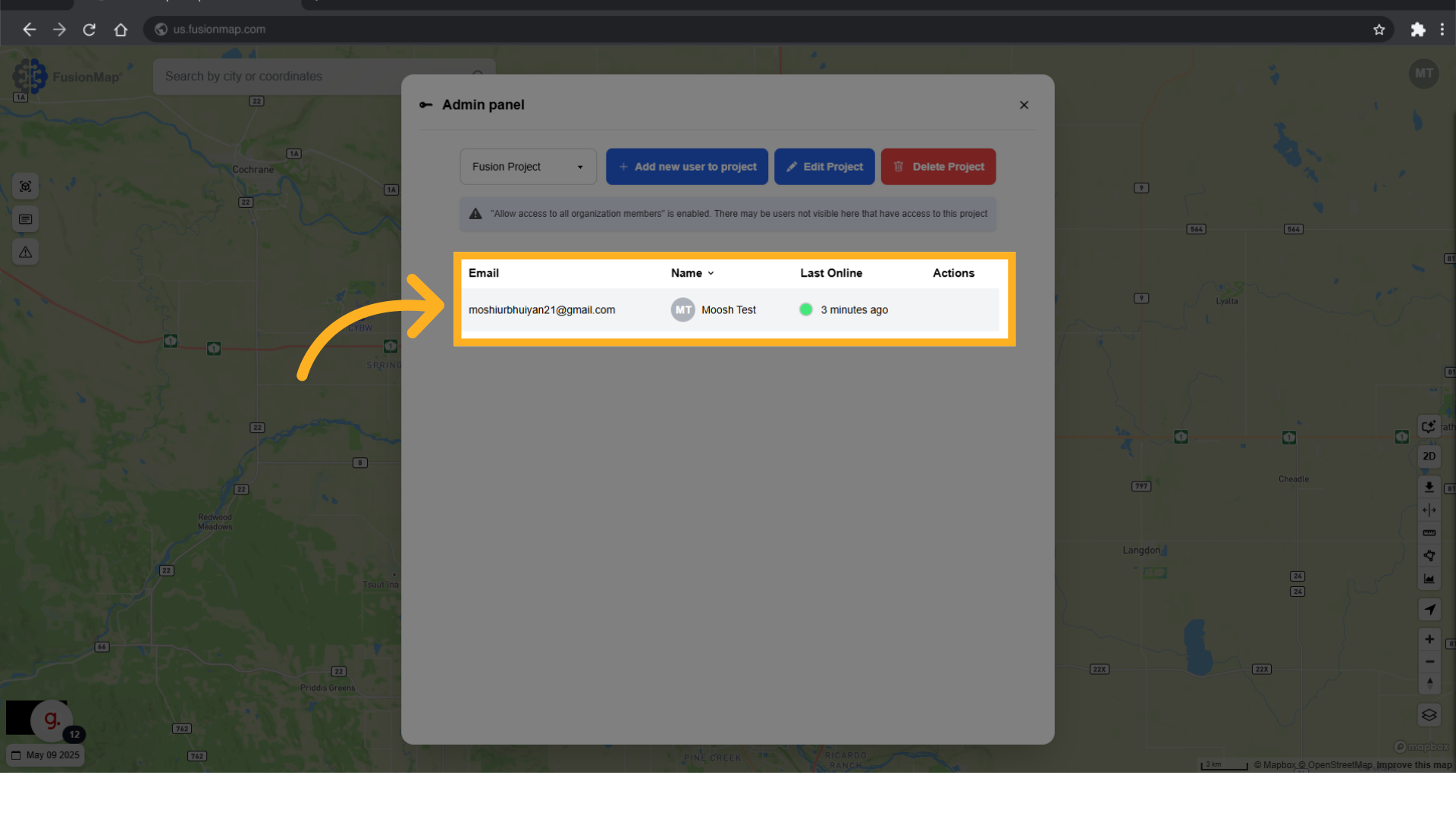Open the Fusion Project dropdown
The width and height of the screenshot is (1456, 819).
(528, 167)
